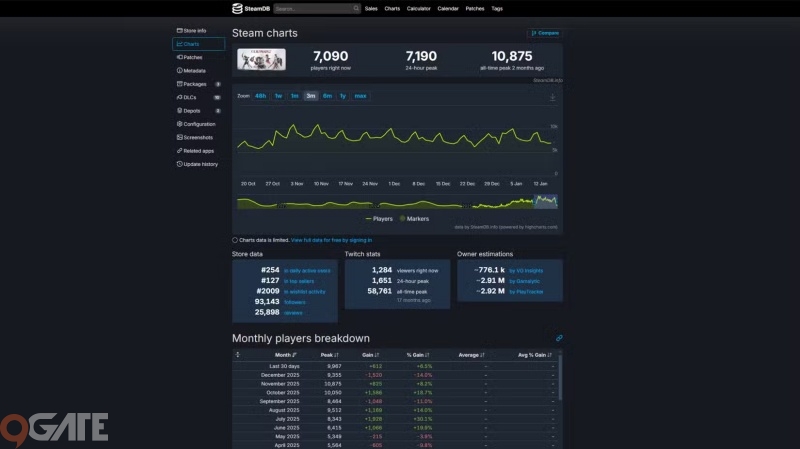This screenshot has height=449, width=800.
Task: Open Update history in sidebar
Action: (199, 164)
